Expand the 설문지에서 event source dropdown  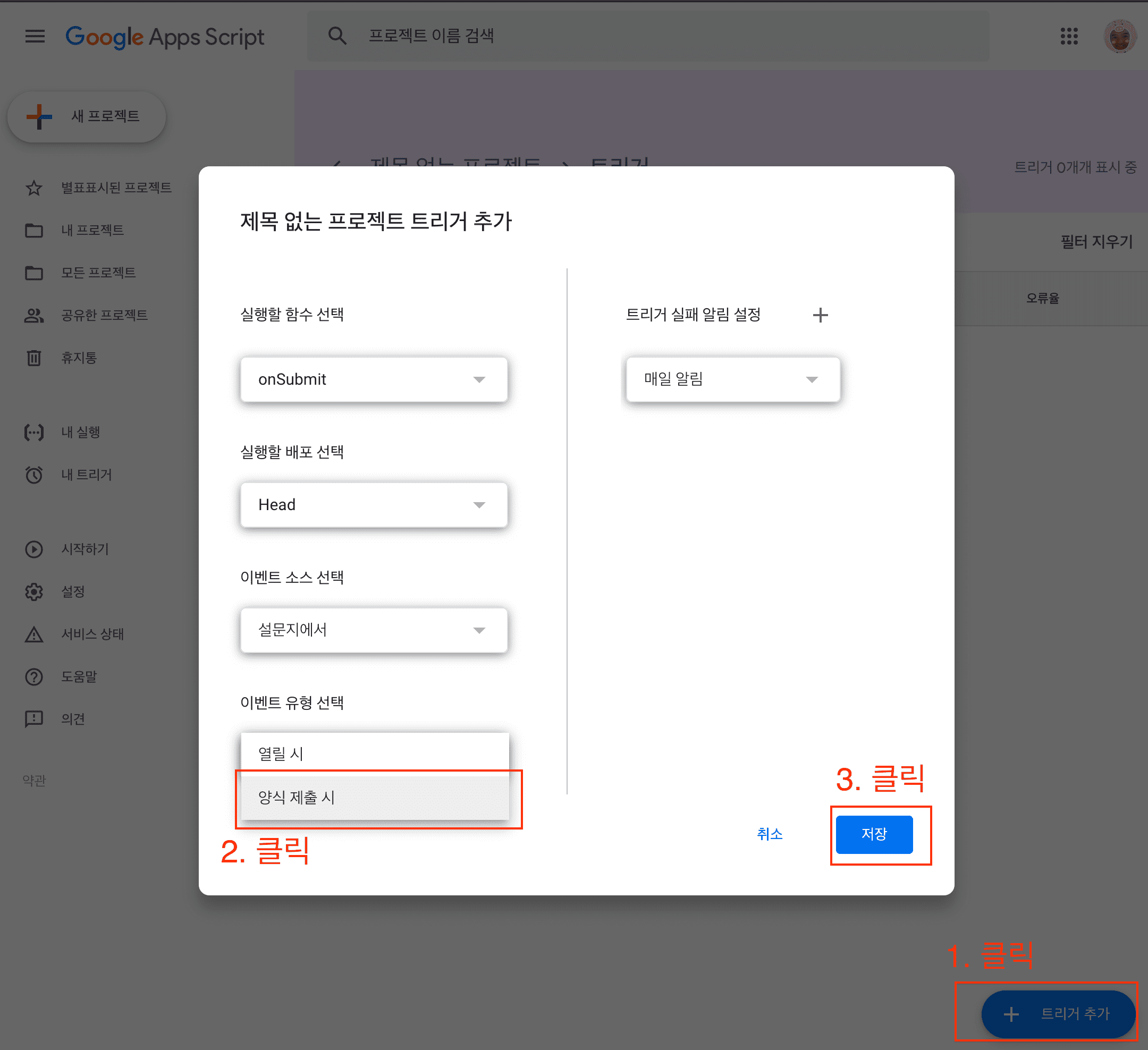tap(374, 630)
